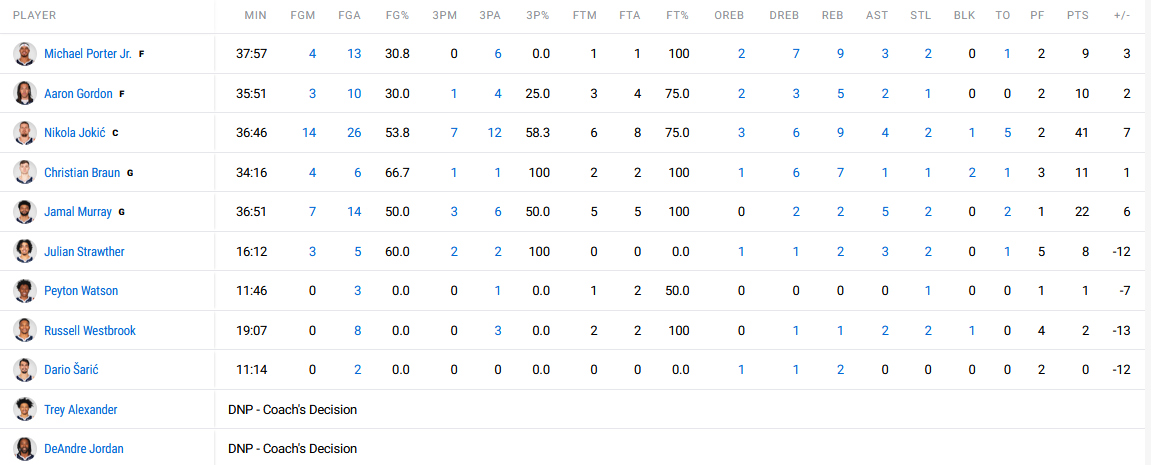
Task: Click Trey Alexander's player photo
Action: point(25,409)
